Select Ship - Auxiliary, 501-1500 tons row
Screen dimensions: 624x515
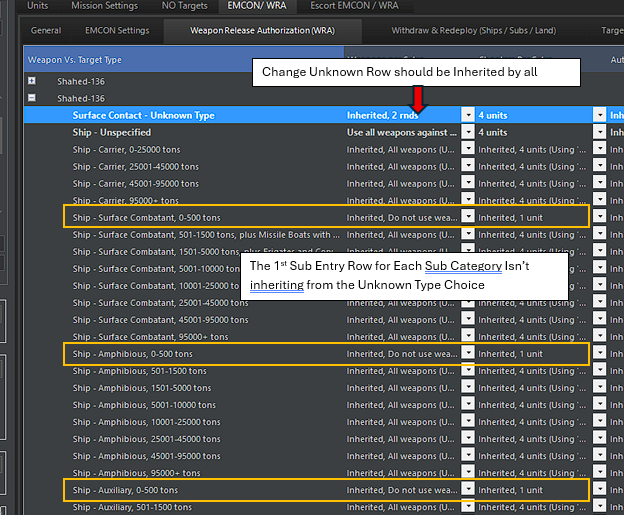tap(324, 507)
